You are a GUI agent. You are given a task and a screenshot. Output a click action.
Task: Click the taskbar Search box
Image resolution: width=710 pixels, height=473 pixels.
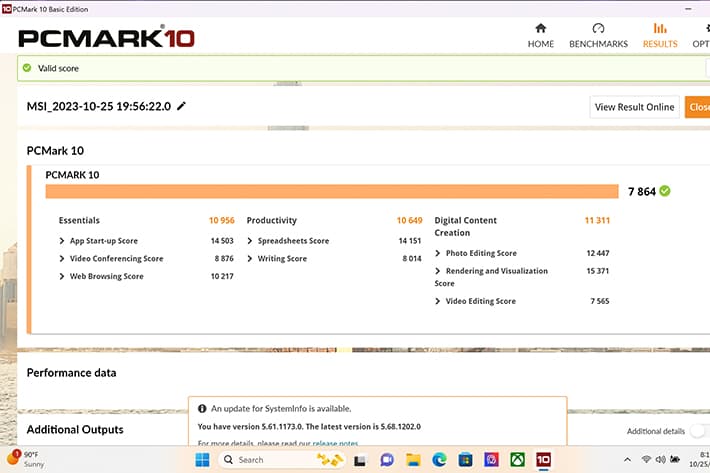(282, 460)
